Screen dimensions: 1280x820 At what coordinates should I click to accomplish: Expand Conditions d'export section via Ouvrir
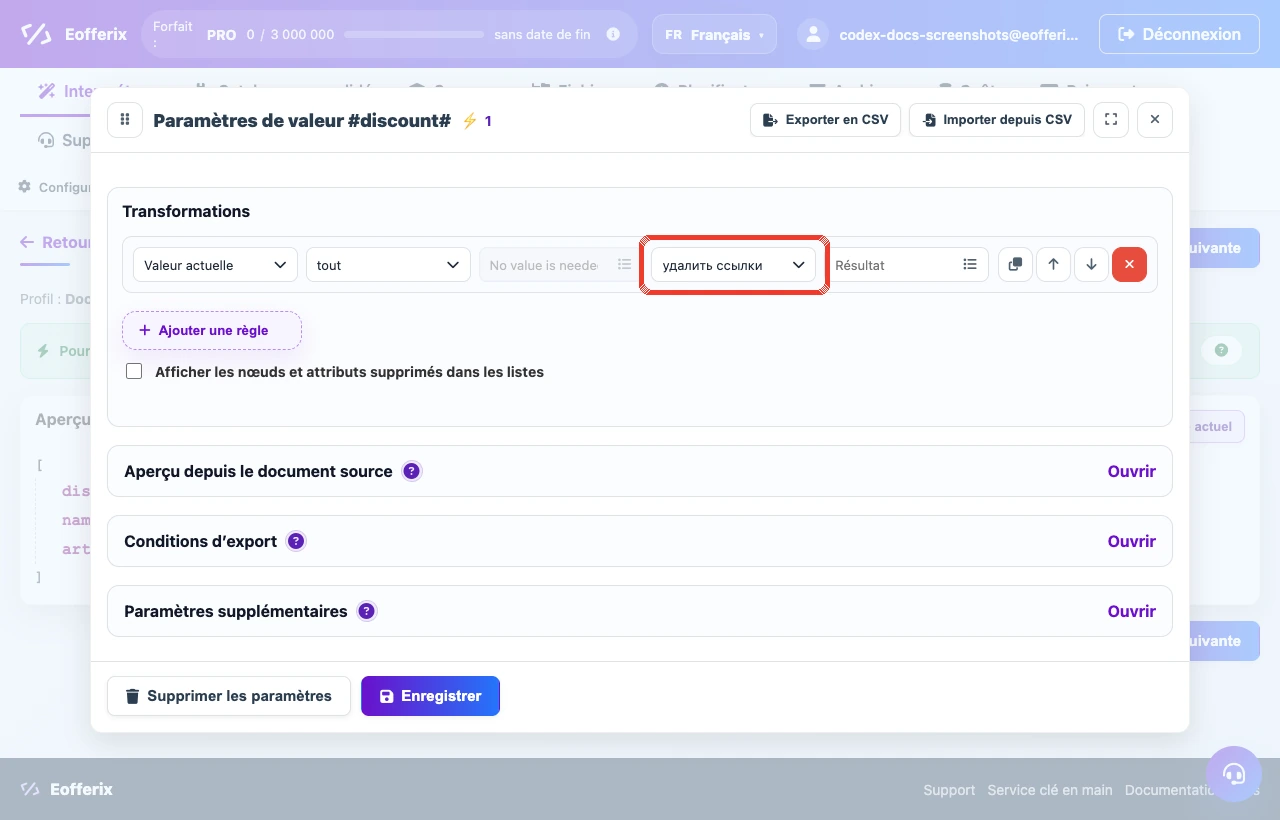click(x=1131, y=541)
